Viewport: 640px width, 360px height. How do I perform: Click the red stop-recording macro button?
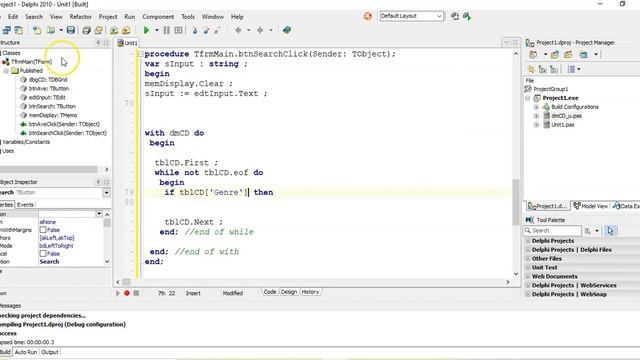[127, 293]
